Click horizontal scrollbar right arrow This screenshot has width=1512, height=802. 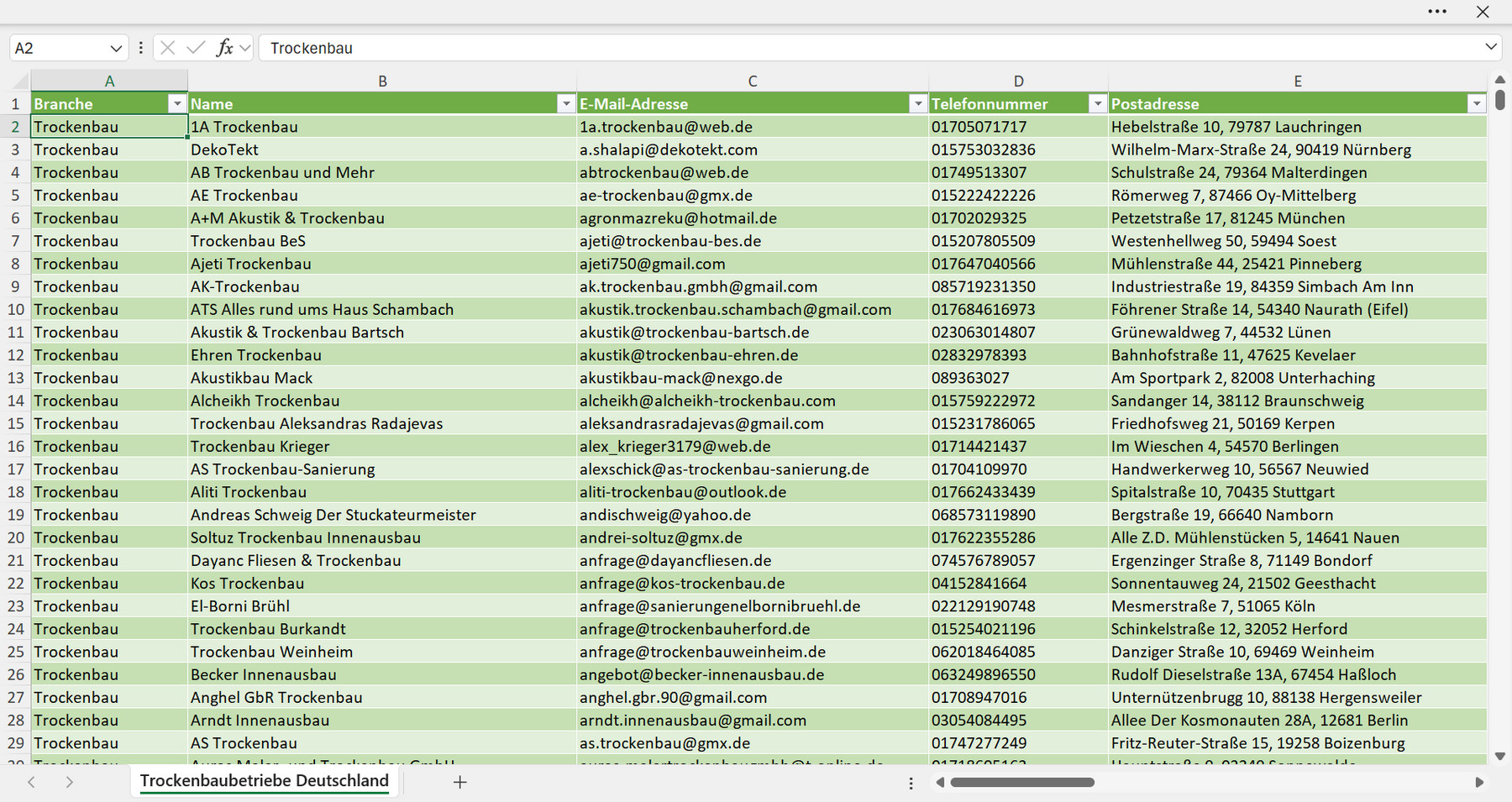[x=1479, y=782]
